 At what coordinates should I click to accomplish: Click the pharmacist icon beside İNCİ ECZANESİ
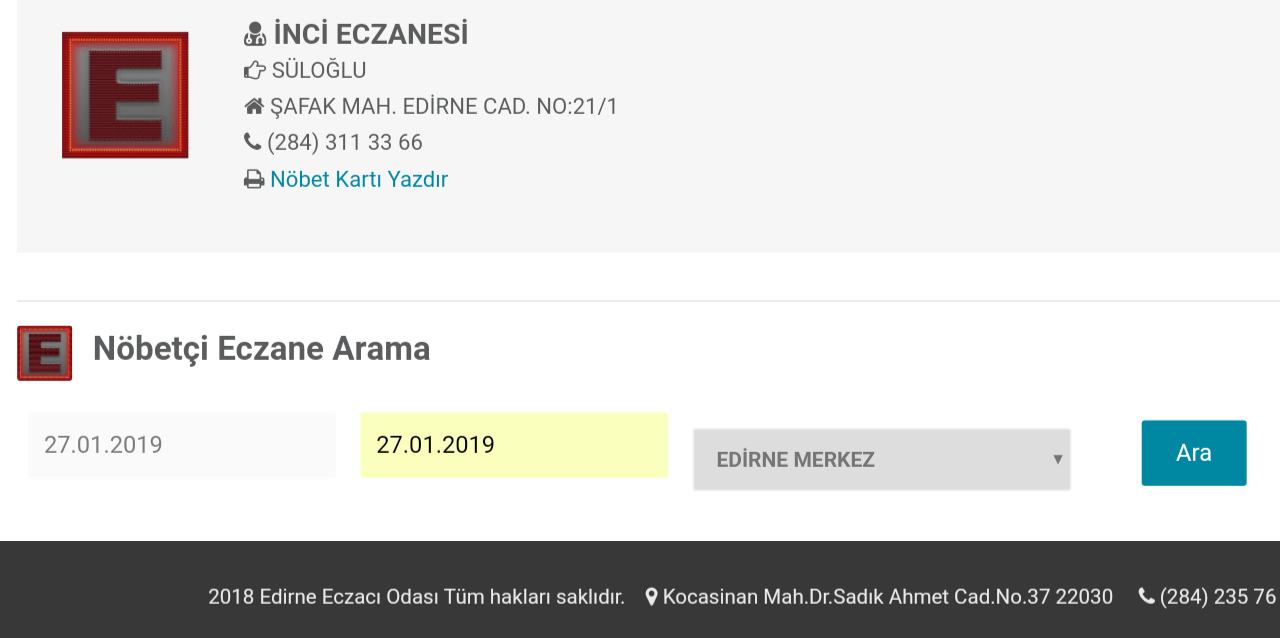click(x=255, y=34)
